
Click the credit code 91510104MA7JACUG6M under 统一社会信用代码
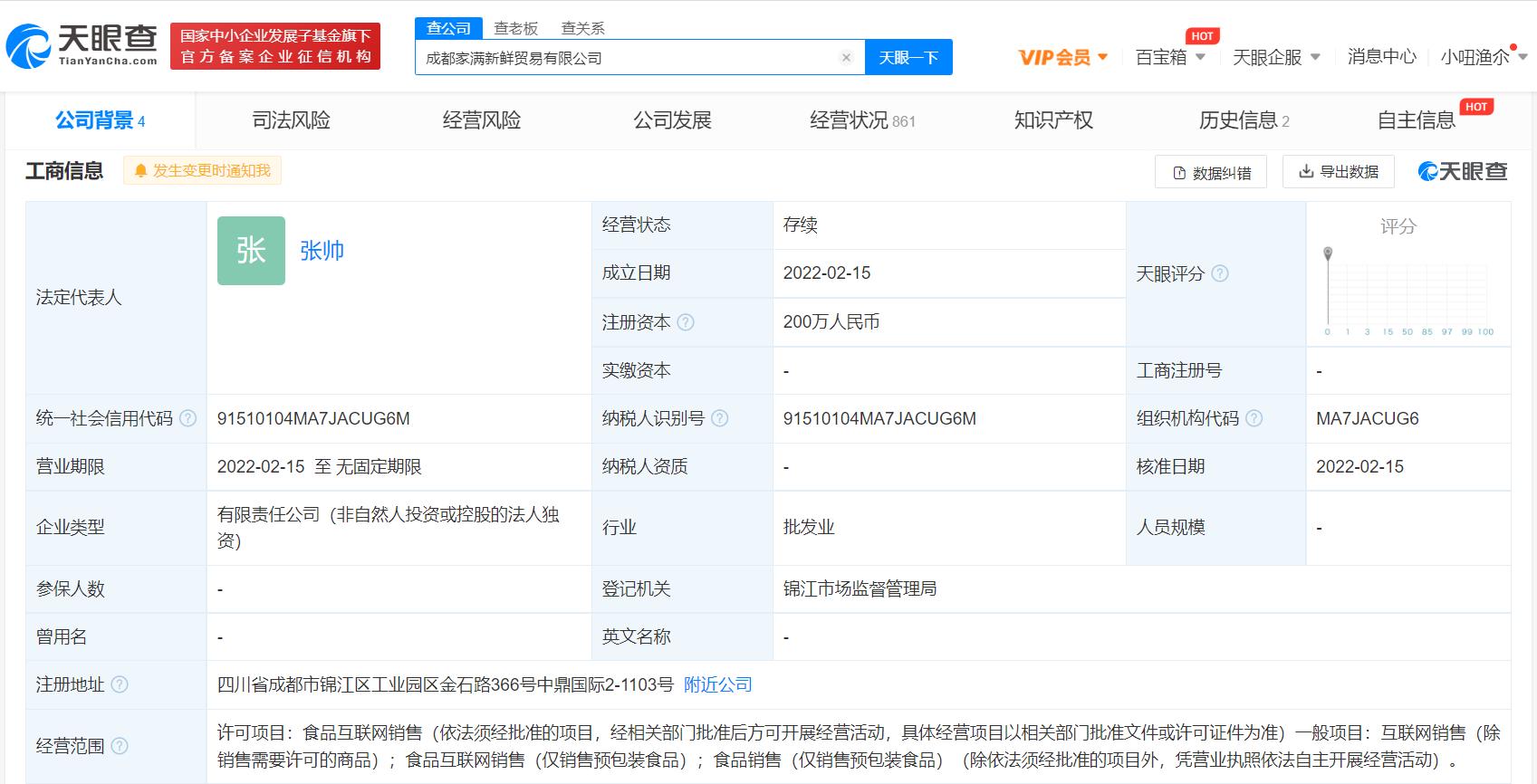(313, 418)
